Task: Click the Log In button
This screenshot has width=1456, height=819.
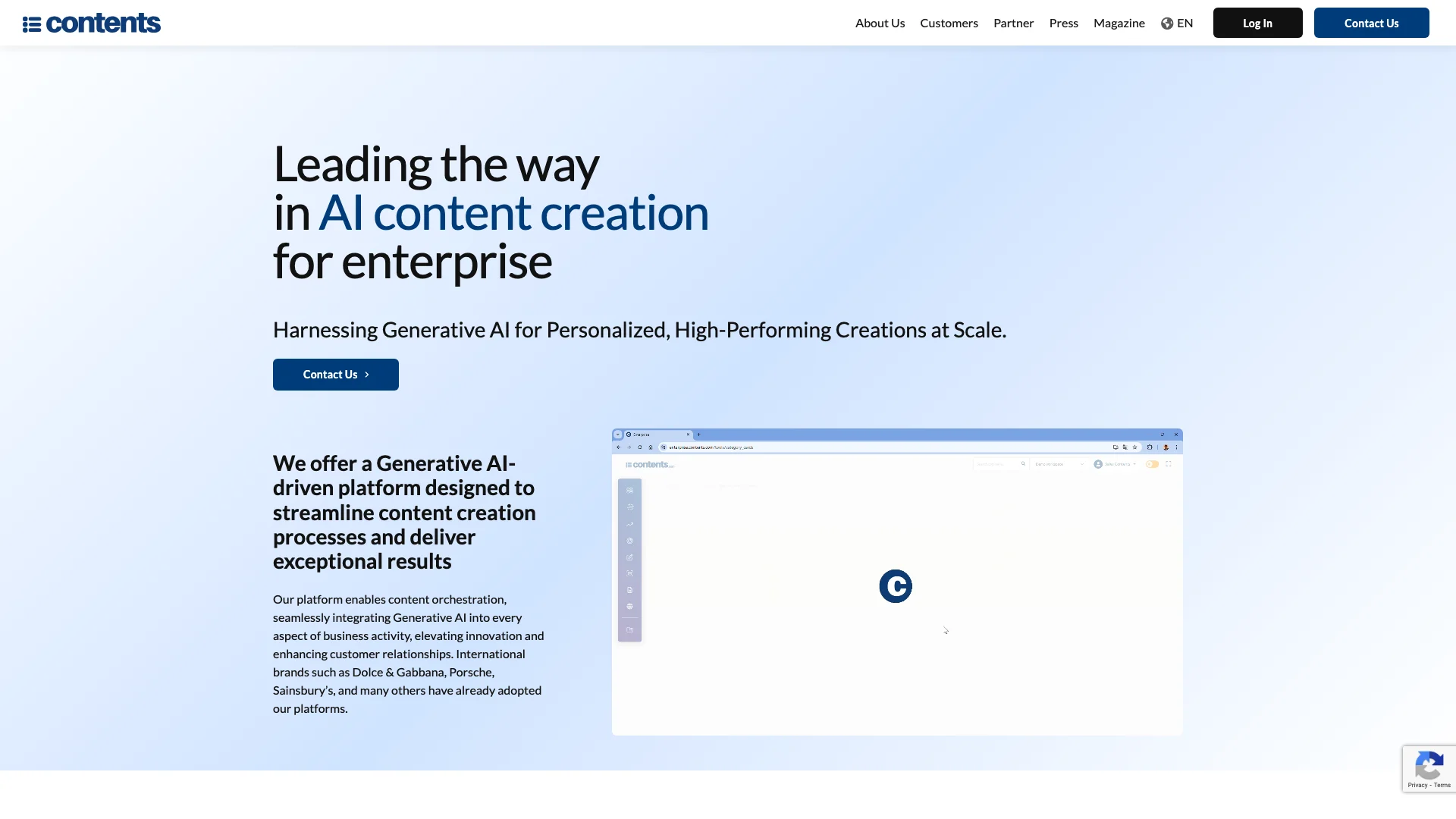Action: (1257, 22)
